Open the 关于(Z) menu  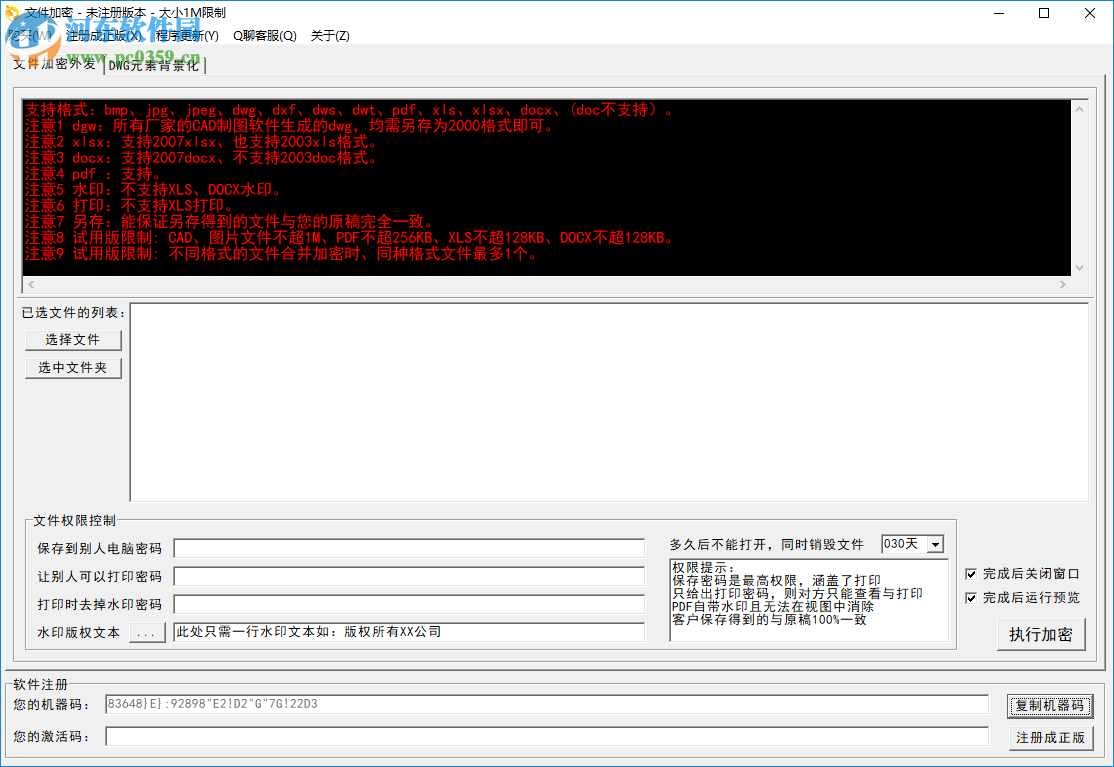(x=330, y=36)
